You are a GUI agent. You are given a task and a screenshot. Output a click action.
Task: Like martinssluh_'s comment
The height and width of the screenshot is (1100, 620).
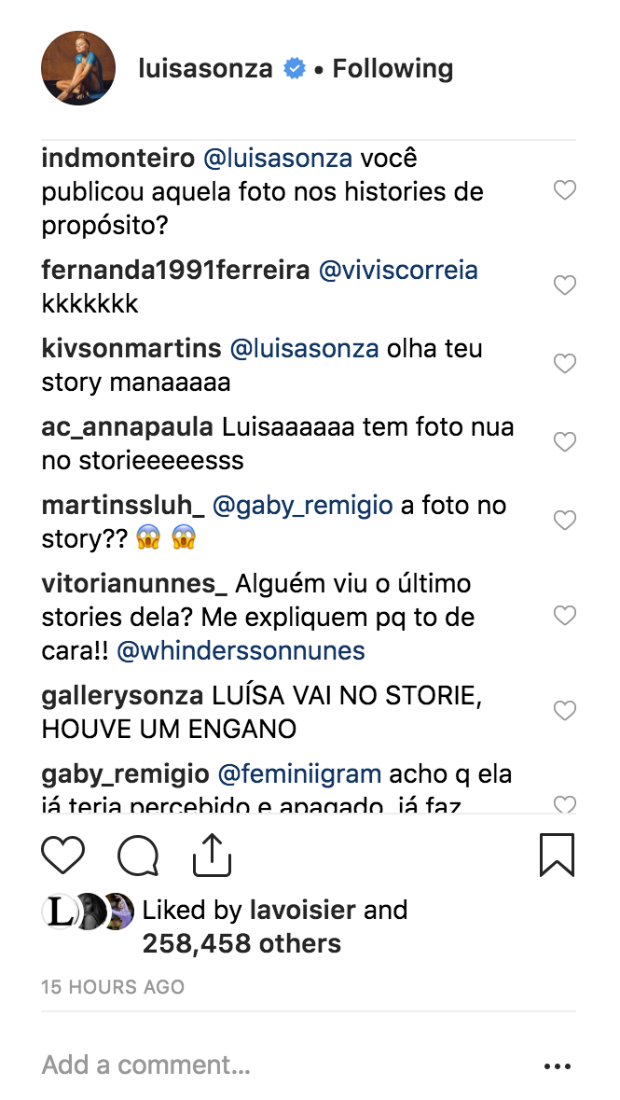pos(565,520)
